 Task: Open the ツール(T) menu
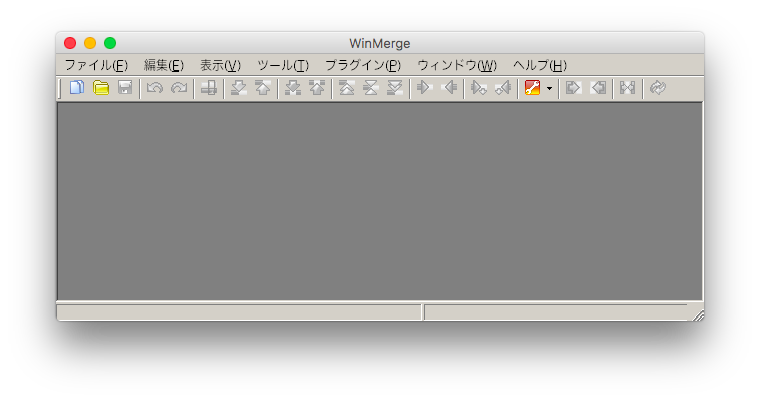coord(283,65)
